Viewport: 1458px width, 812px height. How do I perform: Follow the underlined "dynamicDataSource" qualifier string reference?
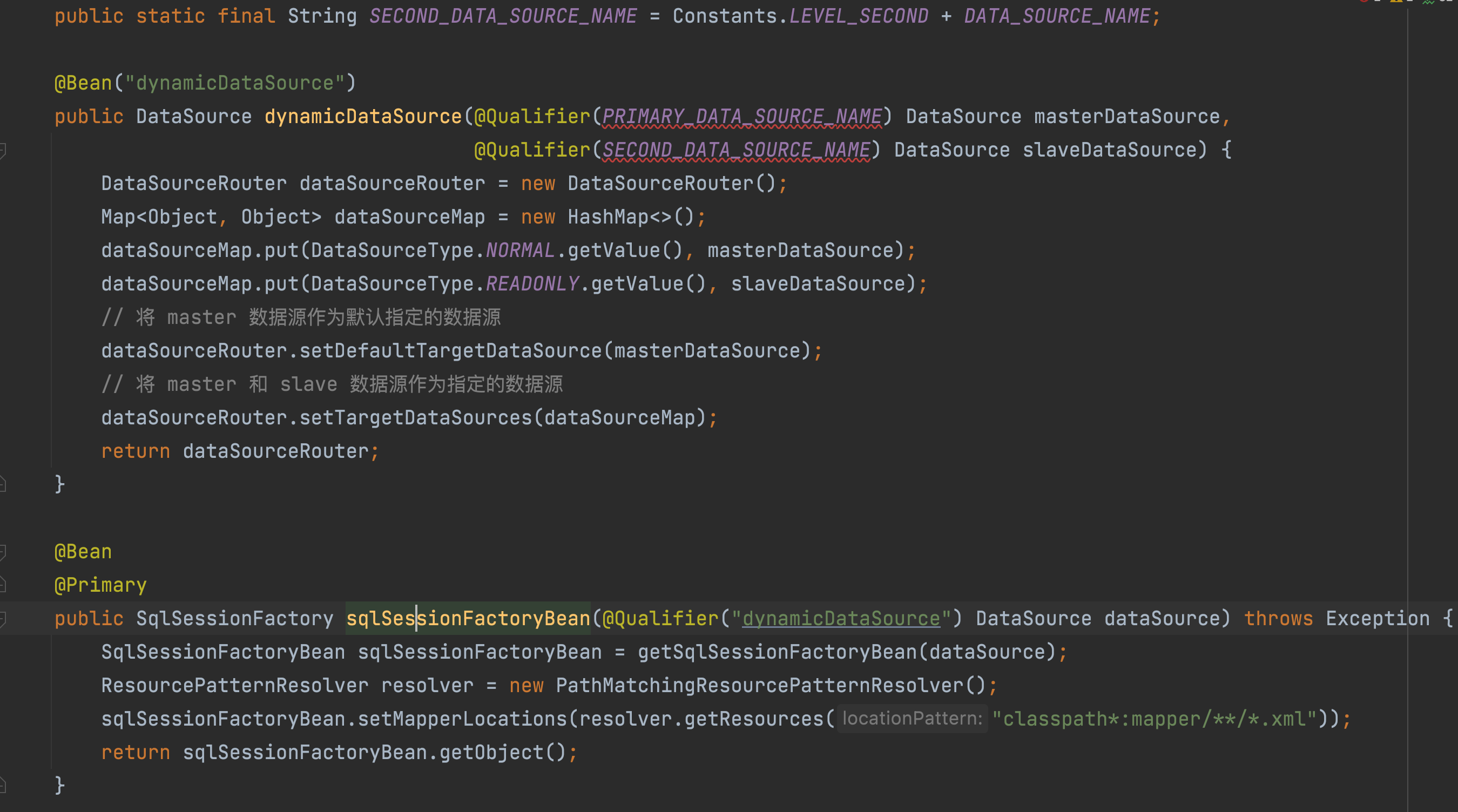point(841,619)
